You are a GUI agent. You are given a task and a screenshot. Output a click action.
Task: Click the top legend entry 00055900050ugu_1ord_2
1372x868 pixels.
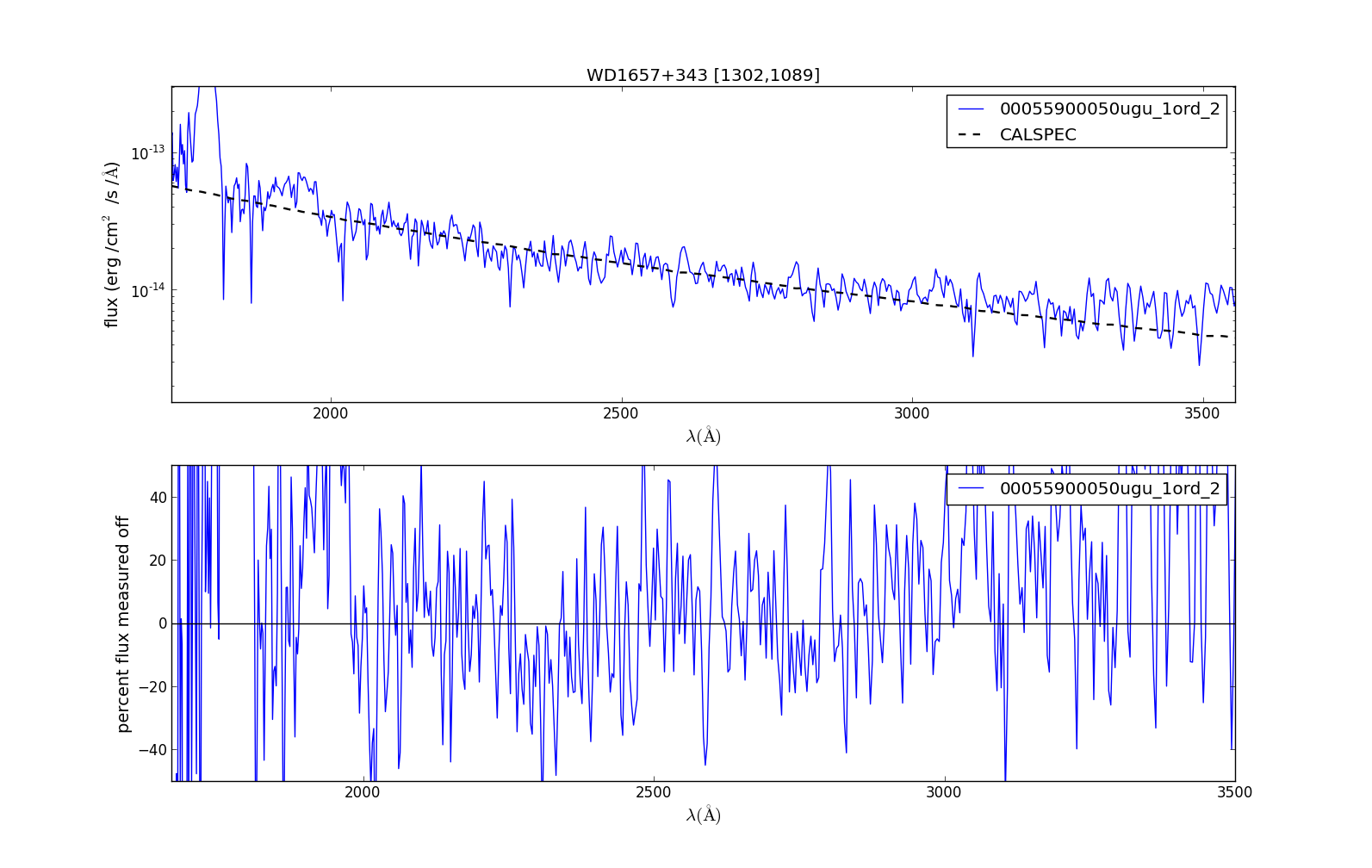click(x=1109, y=109)
